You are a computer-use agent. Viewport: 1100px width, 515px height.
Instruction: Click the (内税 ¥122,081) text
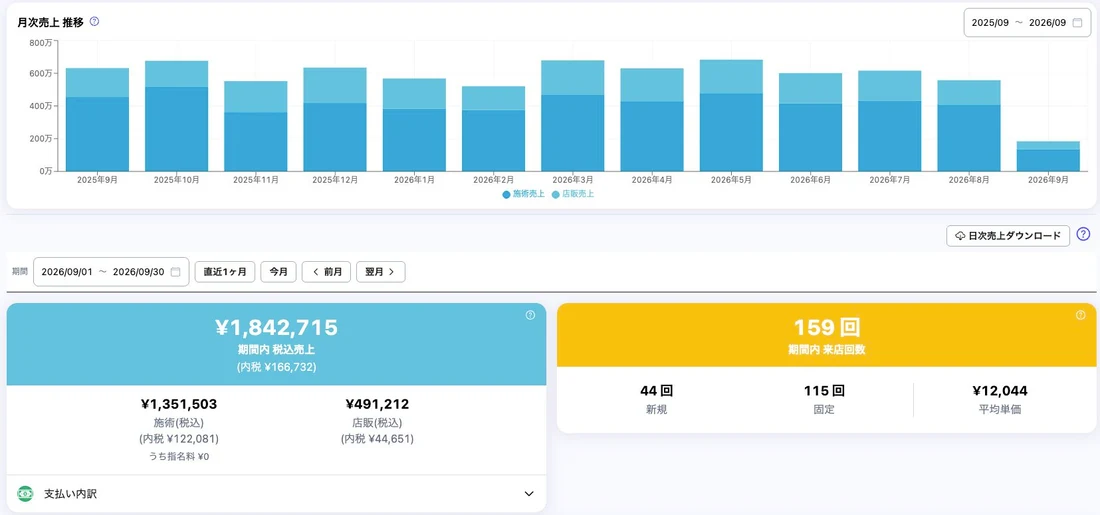(179, 439)
